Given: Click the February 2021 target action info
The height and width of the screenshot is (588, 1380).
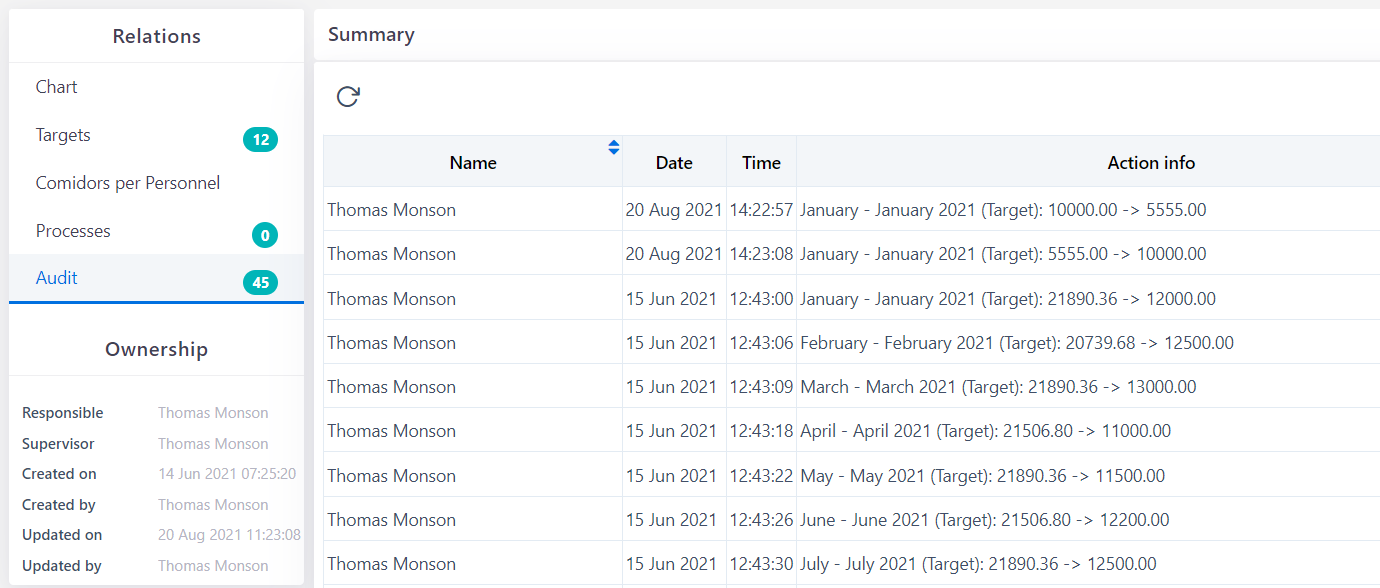Looking at the screenshot, I should click(1017, 343).
